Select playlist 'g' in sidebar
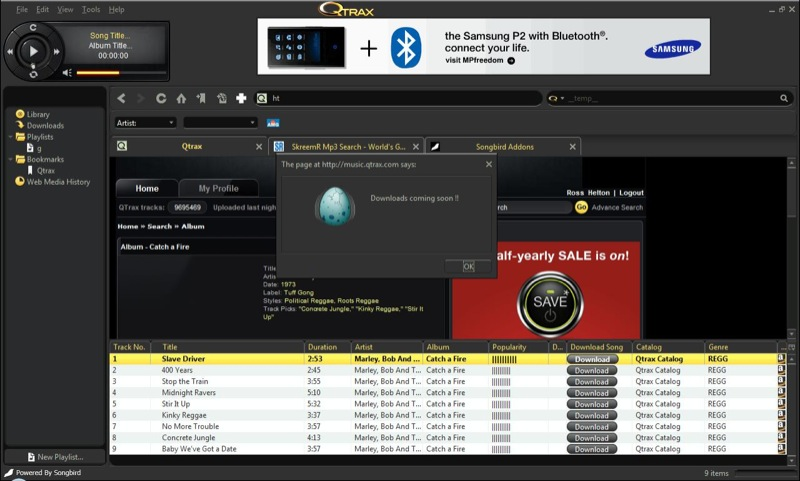Viewport: 800px width, 481px height. pos(39,148)
